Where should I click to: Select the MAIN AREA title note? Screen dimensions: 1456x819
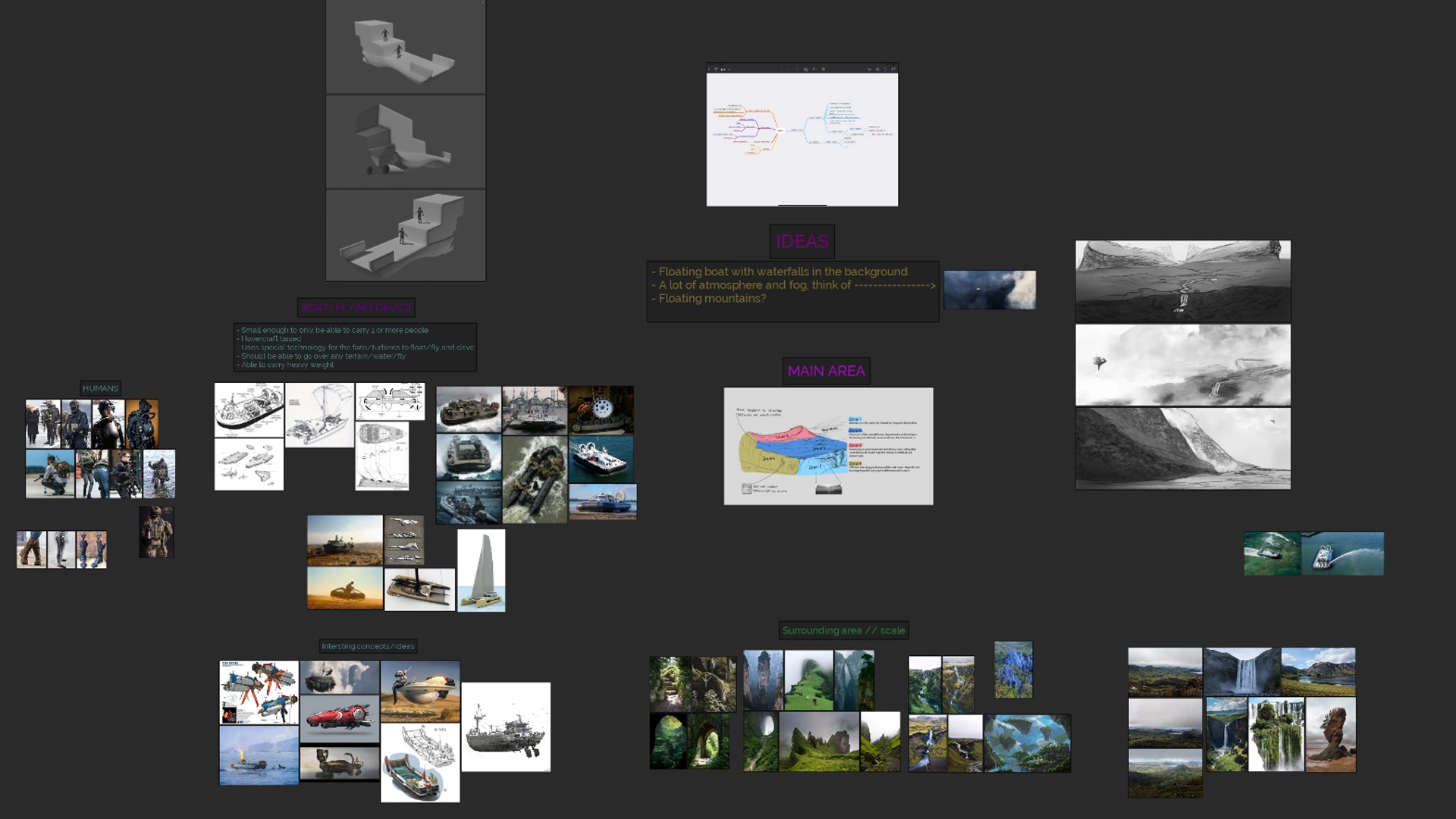coord(826,371)
